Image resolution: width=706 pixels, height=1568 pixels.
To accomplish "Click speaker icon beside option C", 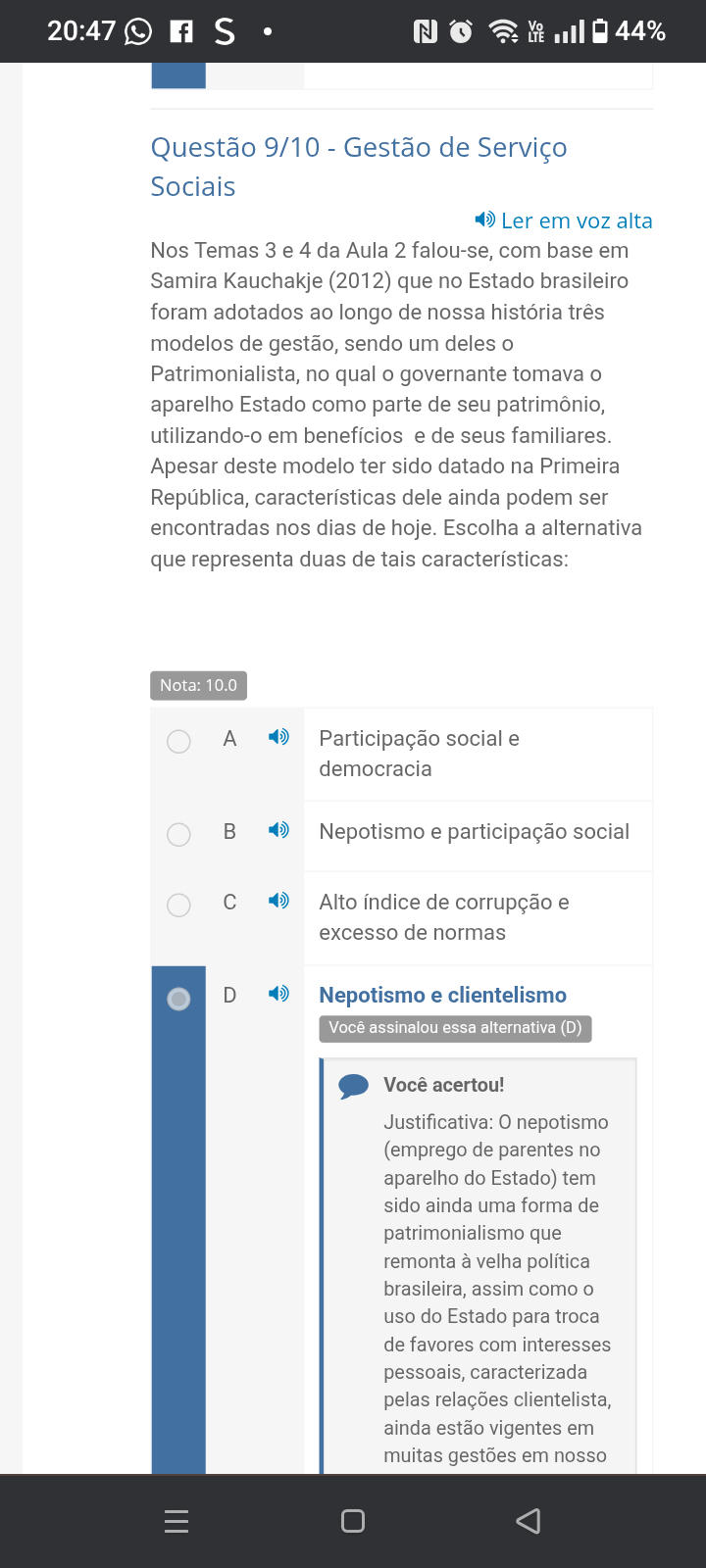I will pos(278,901).
